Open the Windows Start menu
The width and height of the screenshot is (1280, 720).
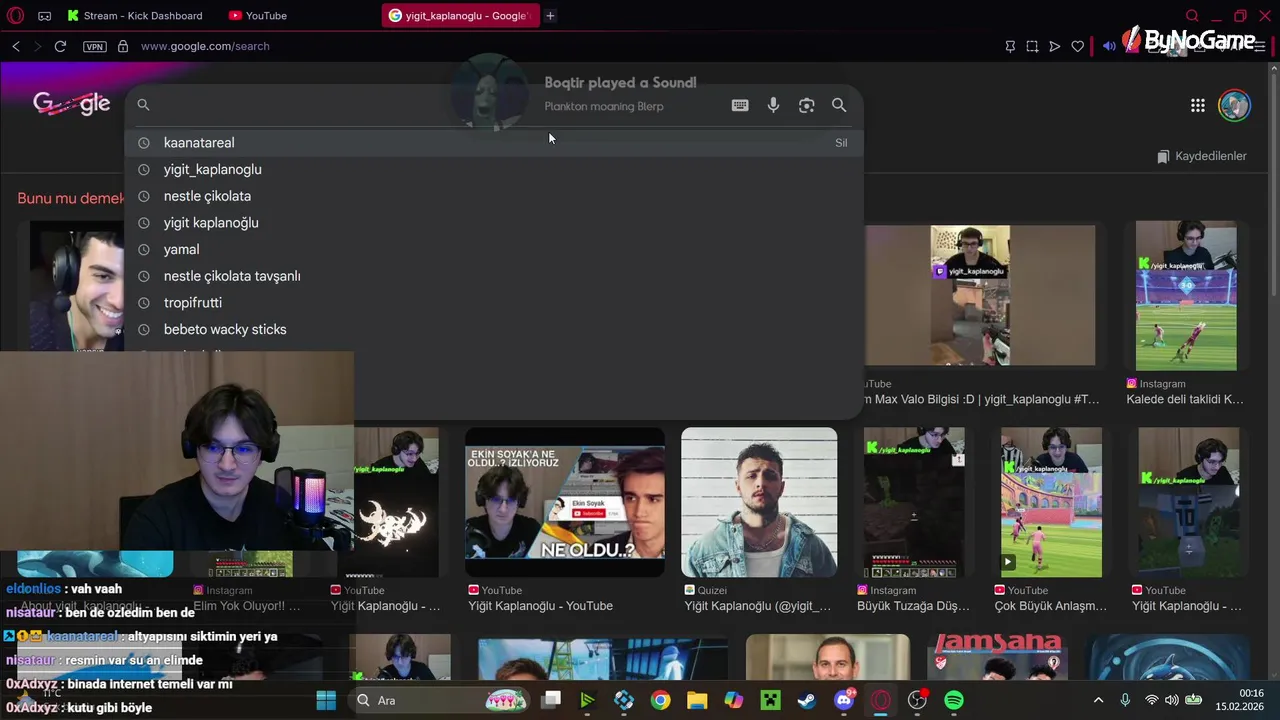pyautogui.click(x=326, y=700)
